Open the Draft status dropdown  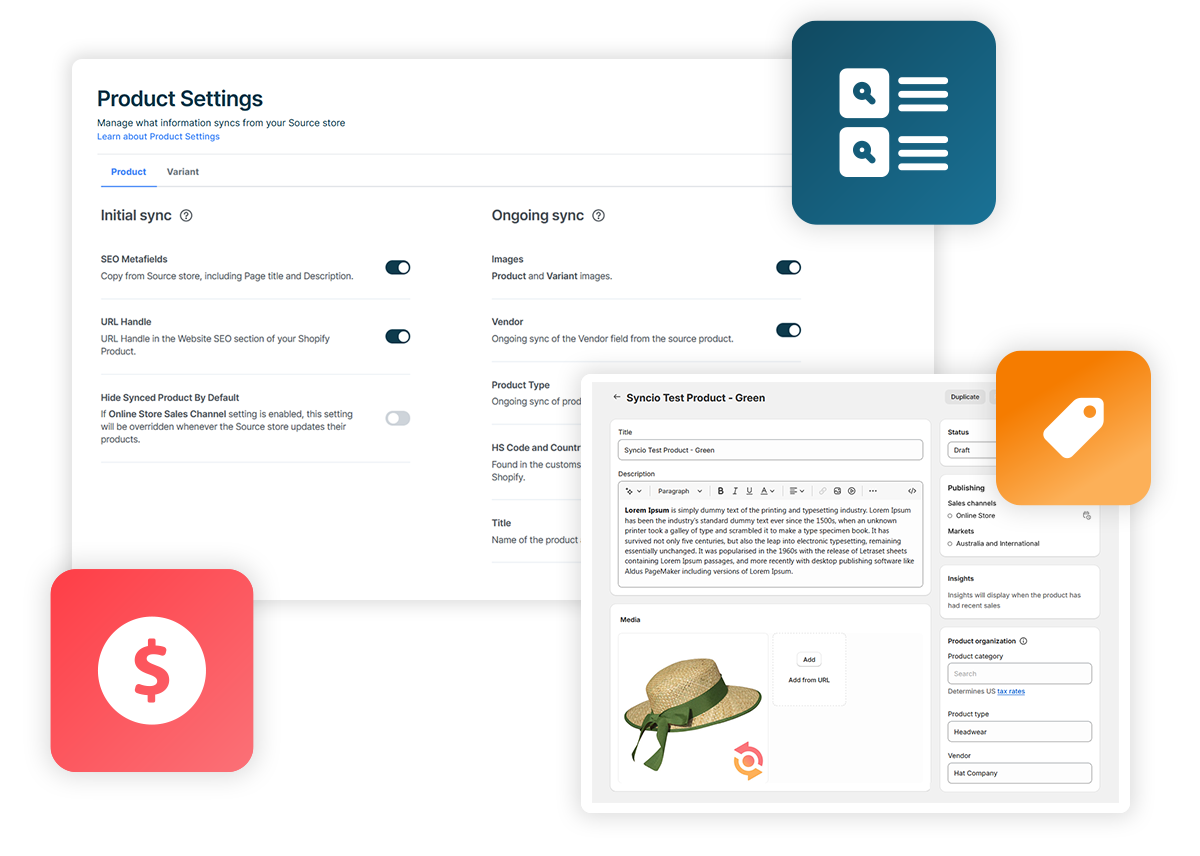click(973, 449)
